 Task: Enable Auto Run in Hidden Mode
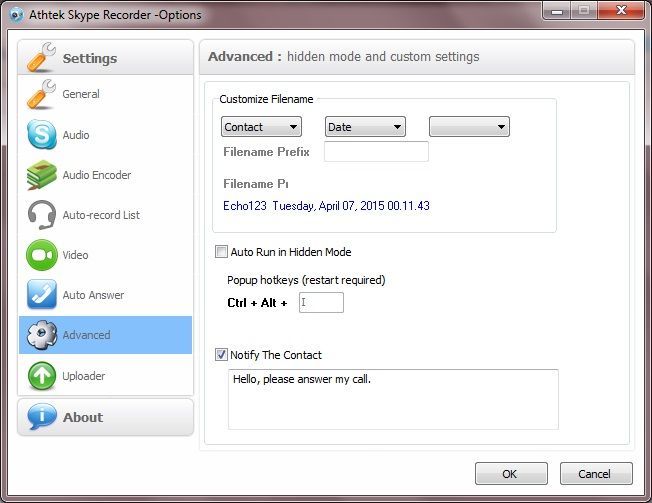pyautogui.click(x=221, y=252)
